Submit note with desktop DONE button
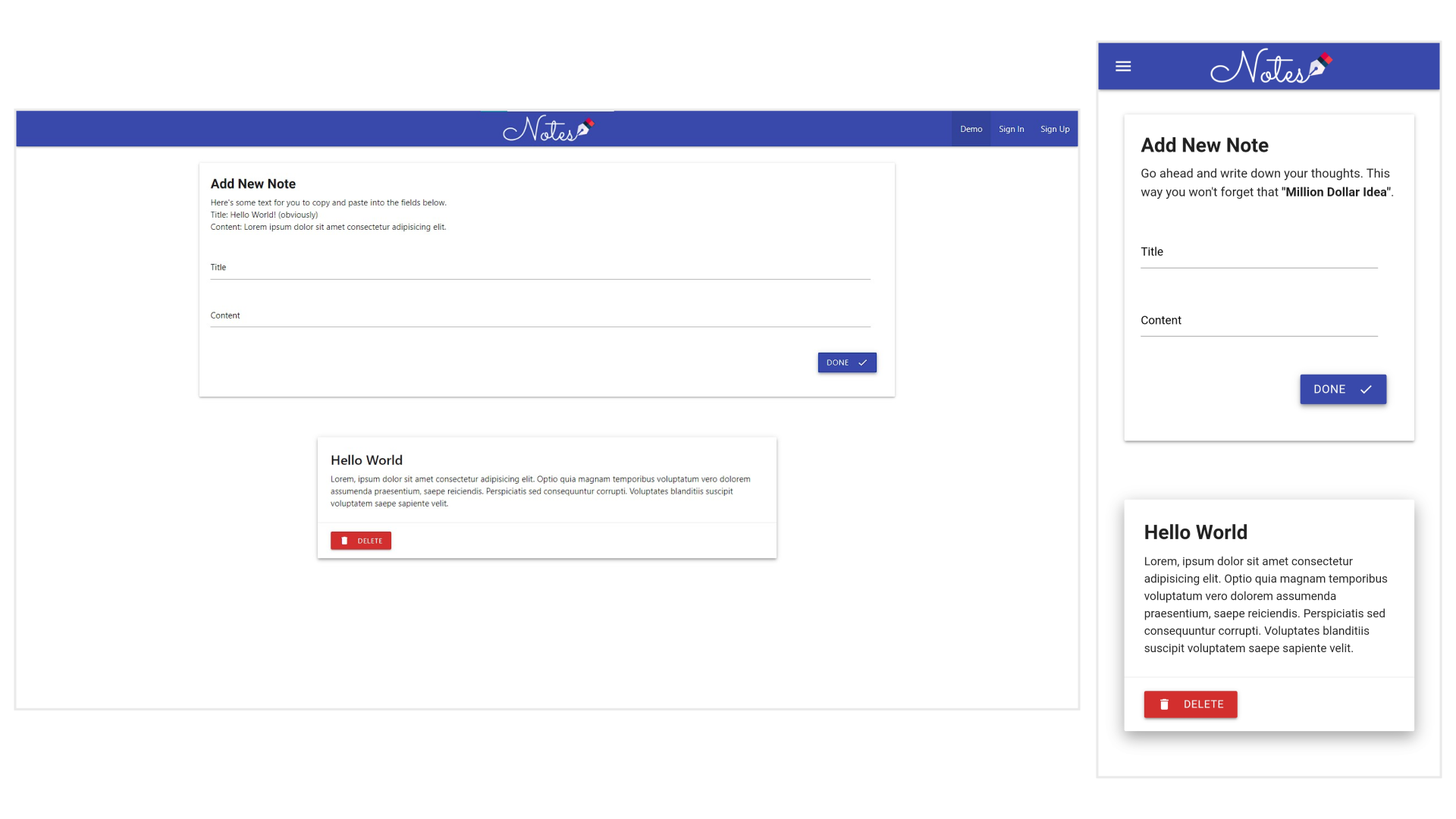1456x819 pixels. [x=847, y=362]
